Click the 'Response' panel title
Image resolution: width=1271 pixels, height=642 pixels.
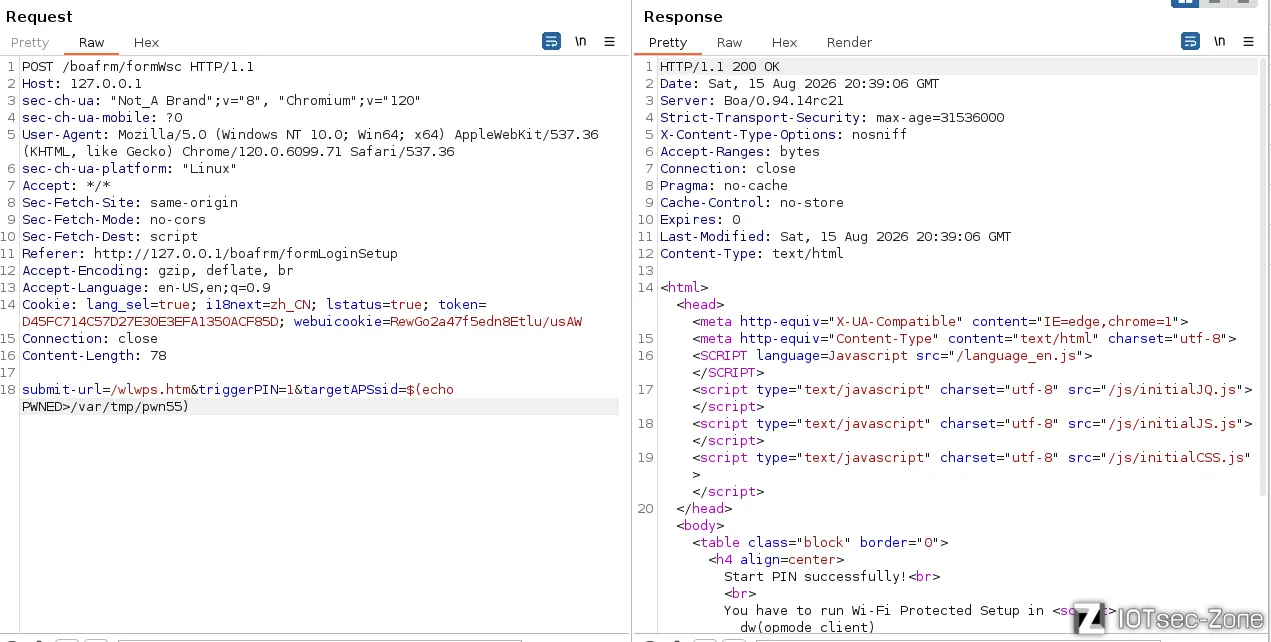tap(683, 17)
